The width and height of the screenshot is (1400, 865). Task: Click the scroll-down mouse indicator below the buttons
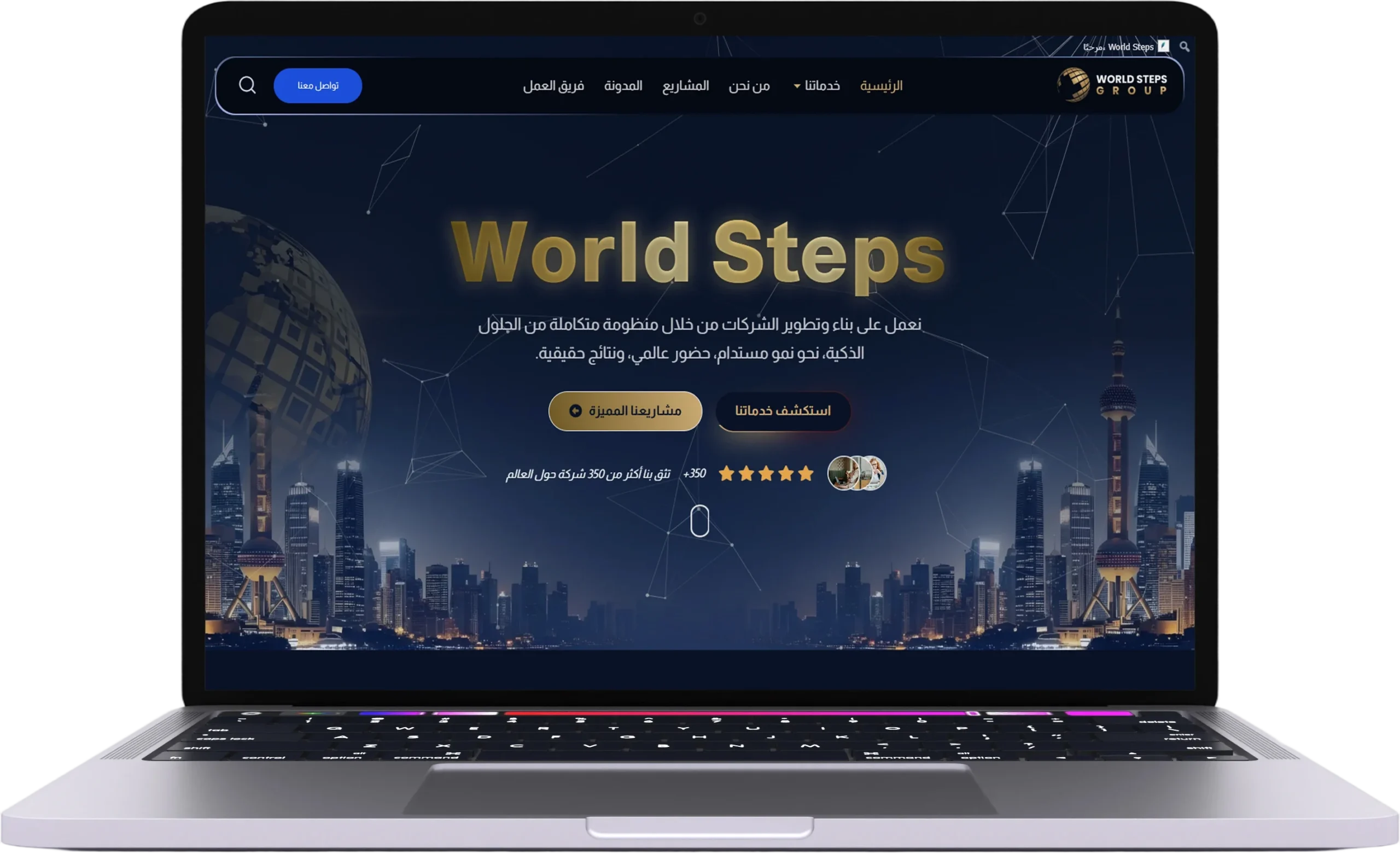point(699,521)
